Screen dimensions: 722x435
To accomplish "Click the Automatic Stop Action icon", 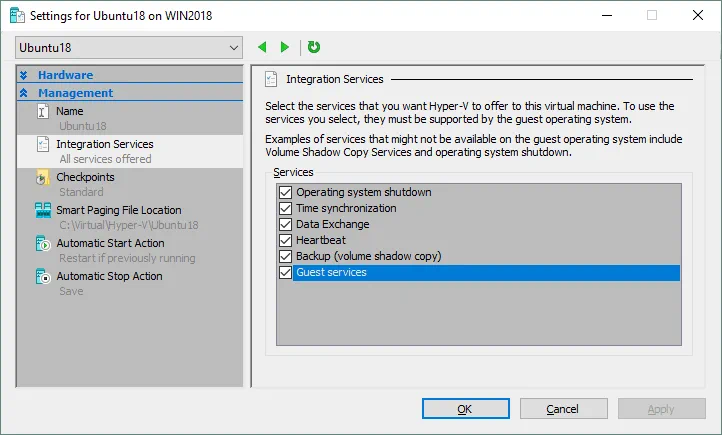I will [43, 277].
